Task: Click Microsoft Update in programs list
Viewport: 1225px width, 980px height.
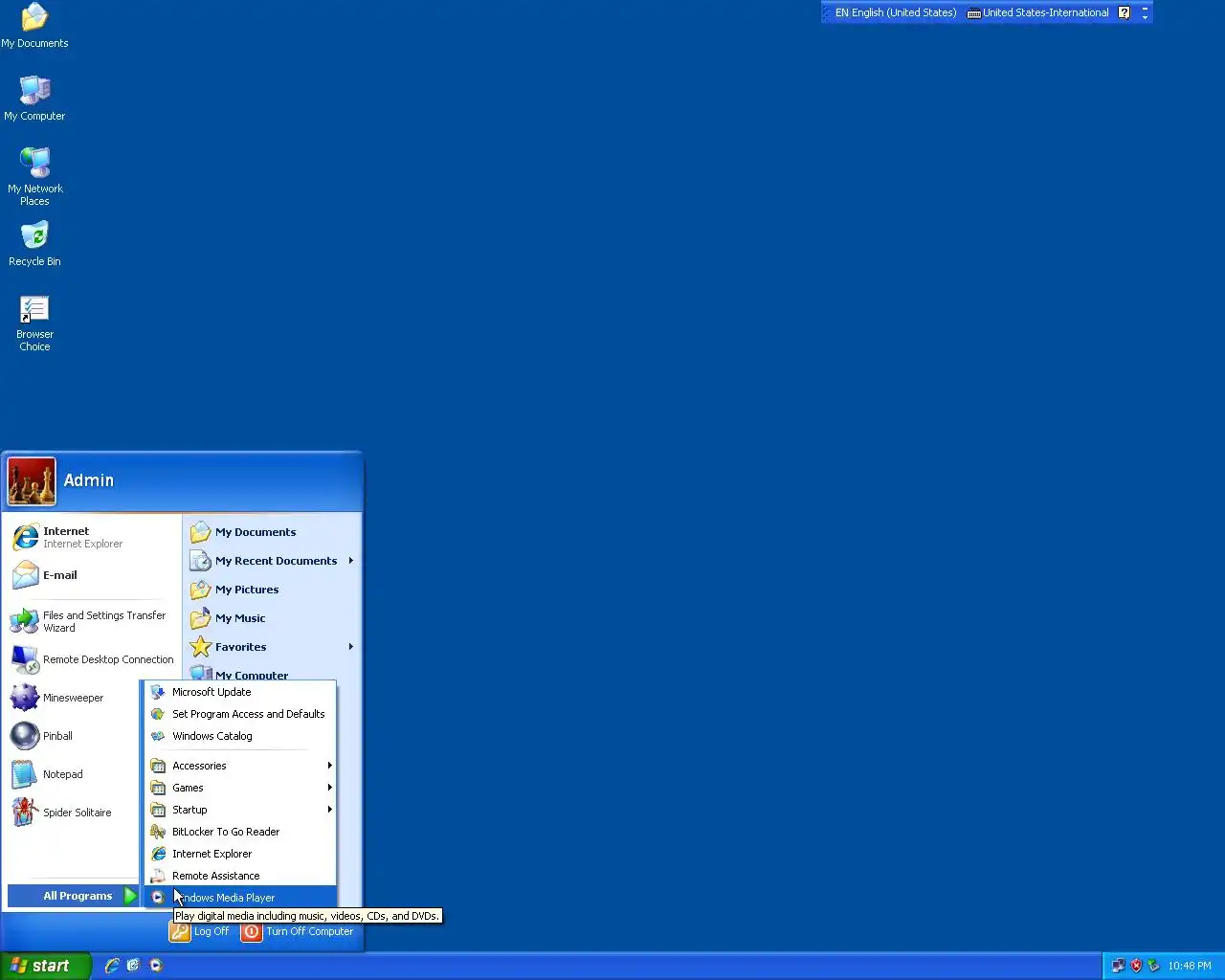Action: [240, 692]
